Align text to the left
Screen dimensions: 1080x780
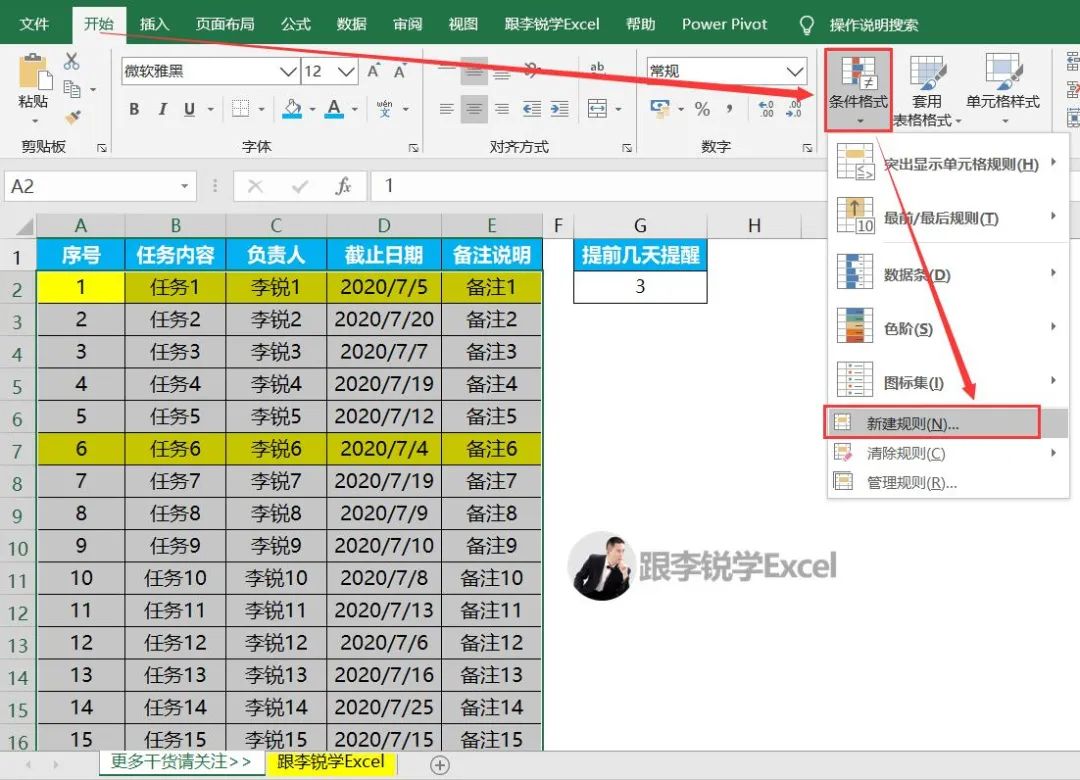pyautogui.click(x=446, y=109)
